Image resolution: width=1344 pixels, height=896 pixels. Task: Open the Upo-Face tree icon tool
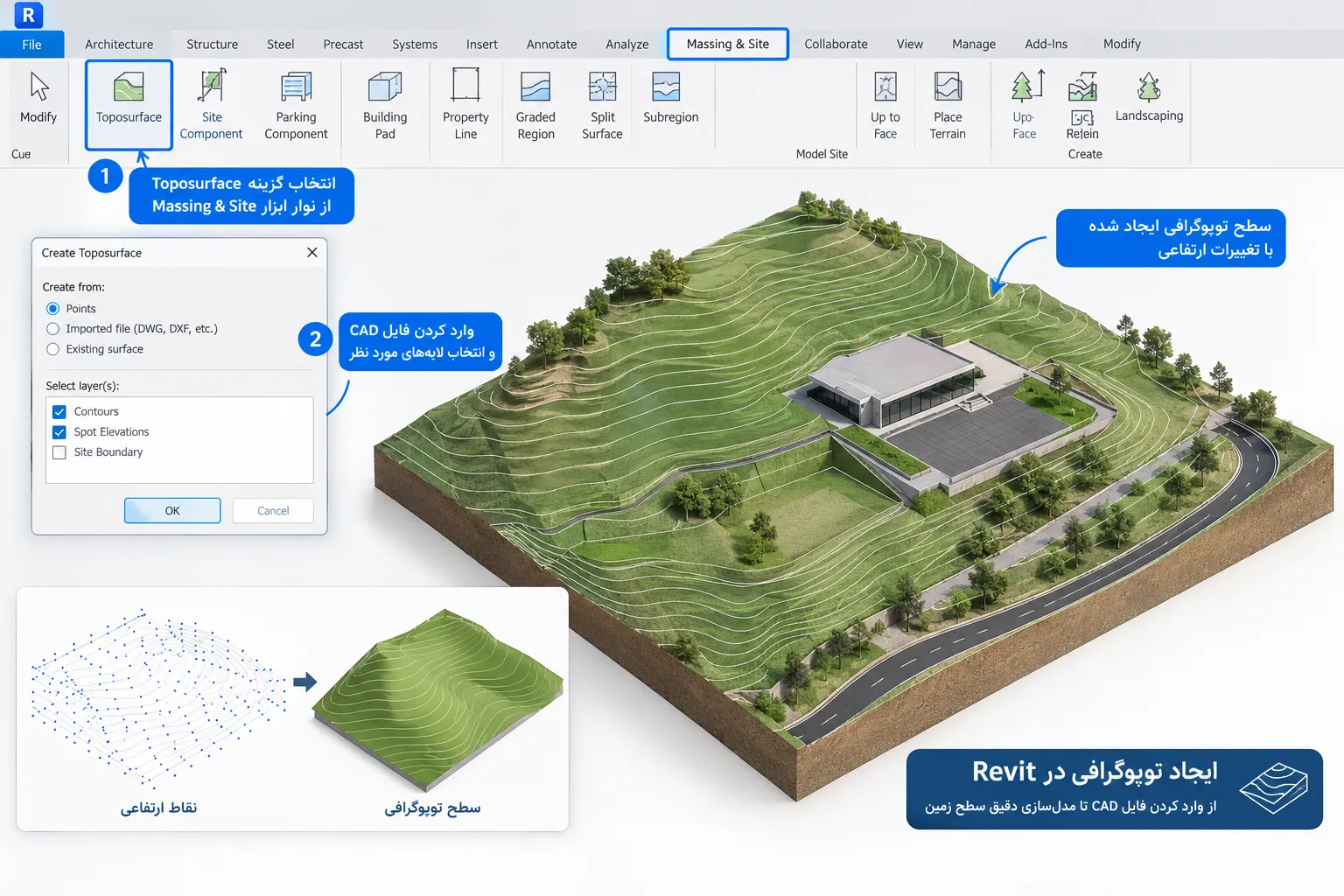point(1025,105)
